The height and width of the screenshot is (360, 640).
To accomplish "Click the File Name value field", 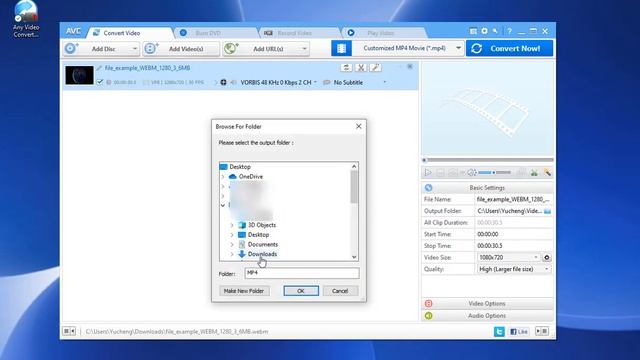I will tap(513, 199).
